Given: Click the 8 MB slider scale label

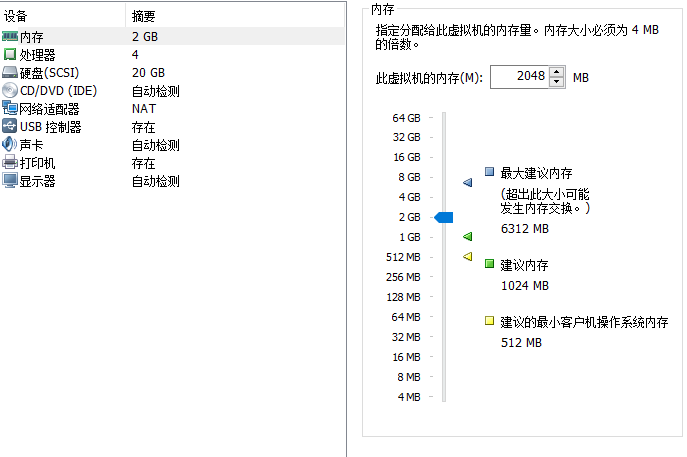Looking at the screenshot, I should tap(409, 377).
